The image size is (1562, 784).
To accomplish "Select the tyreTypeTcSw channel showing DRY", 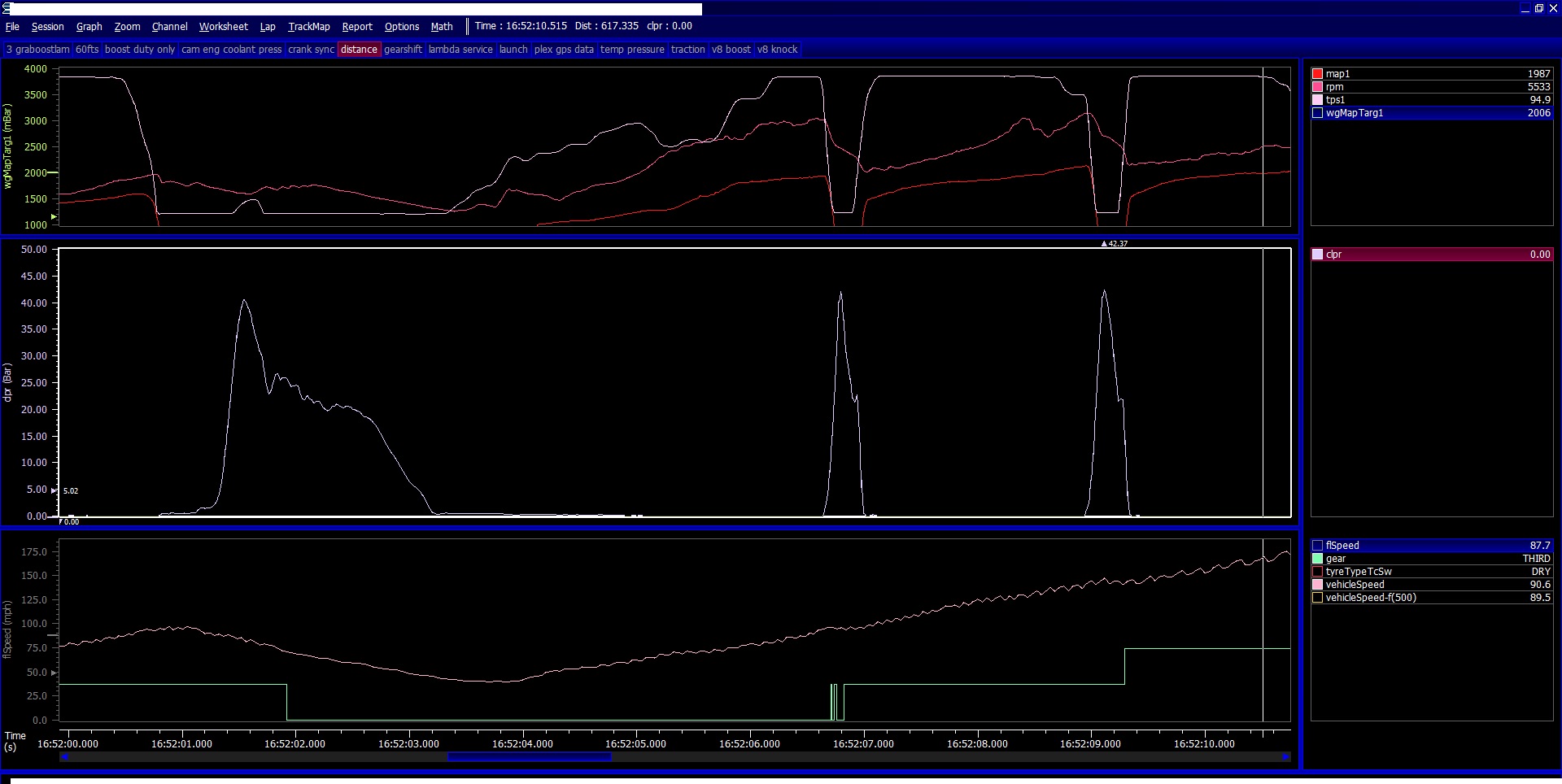I will [1432, 572].
